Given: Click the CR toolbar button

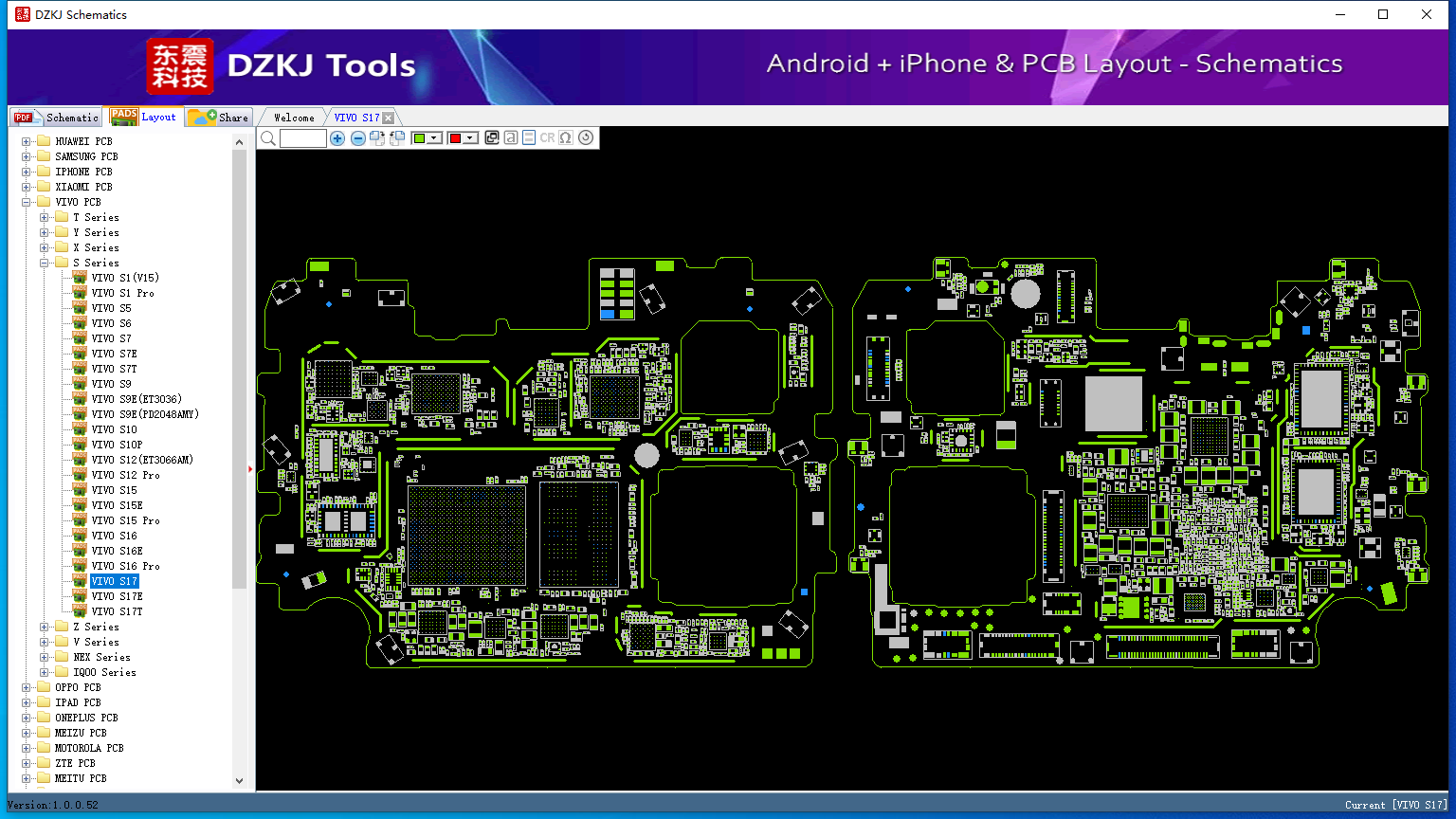Looking at the screenshot, I should pyautogui.click(x=547, y=137).
